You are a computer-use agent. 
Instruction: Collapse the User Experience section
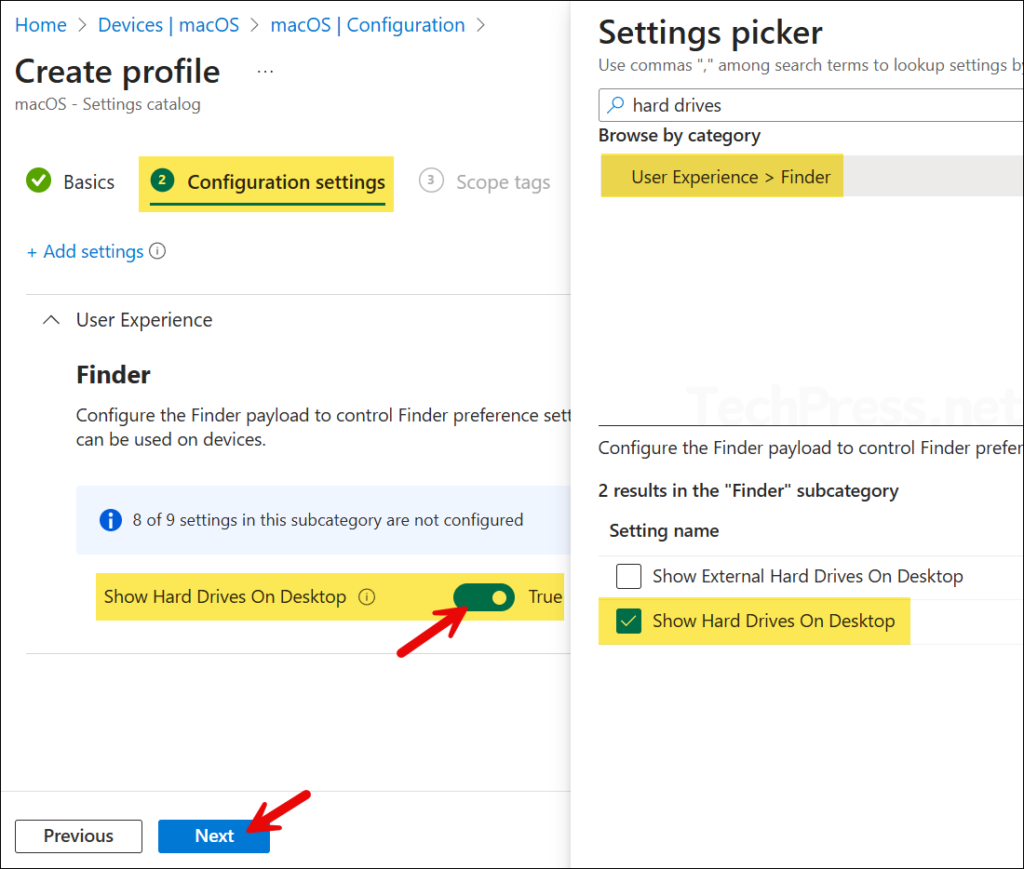[x=51, y=320]
